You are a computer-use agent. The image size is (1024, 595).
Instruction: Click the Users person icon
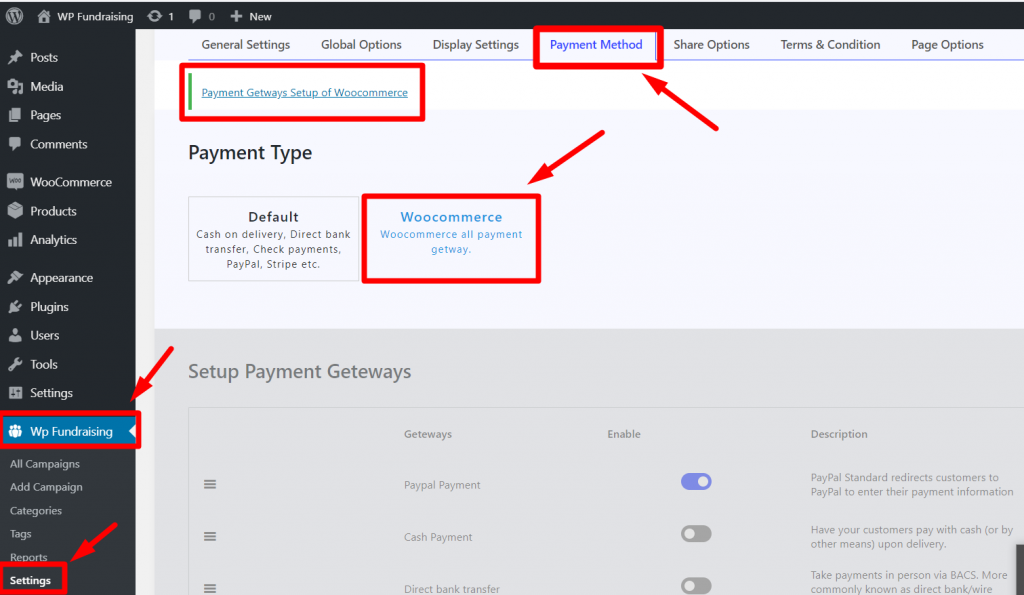[x=15, y=335]
